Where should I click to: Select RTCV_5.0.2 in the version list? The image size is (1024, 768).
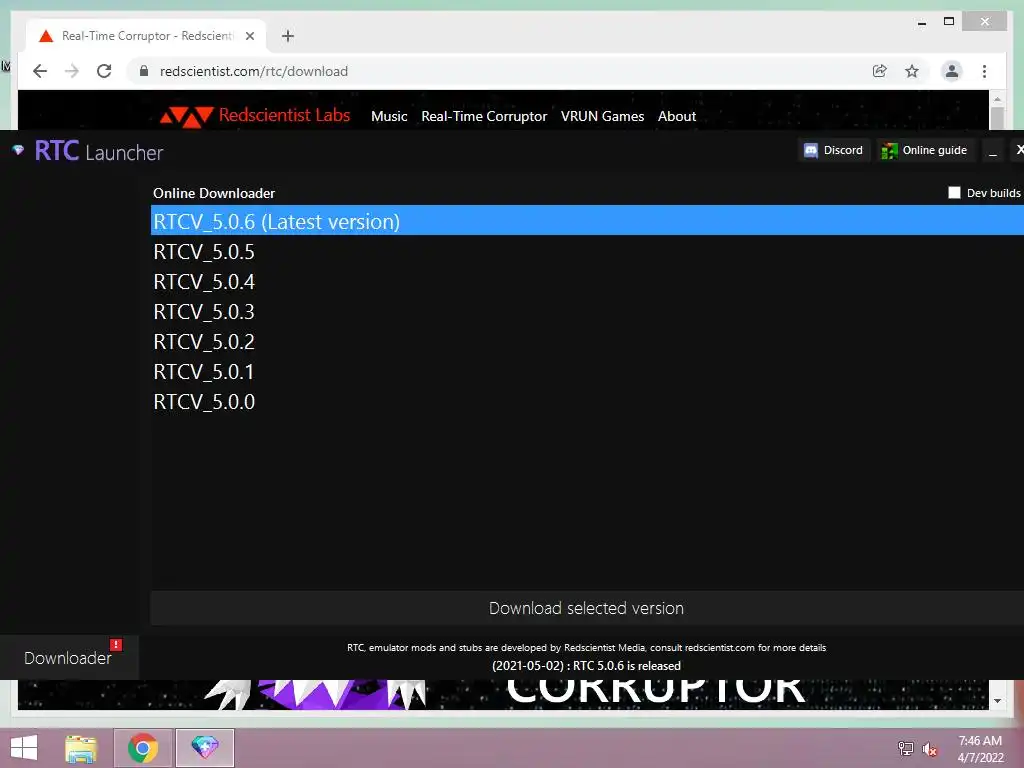click(x=587, y=342)
